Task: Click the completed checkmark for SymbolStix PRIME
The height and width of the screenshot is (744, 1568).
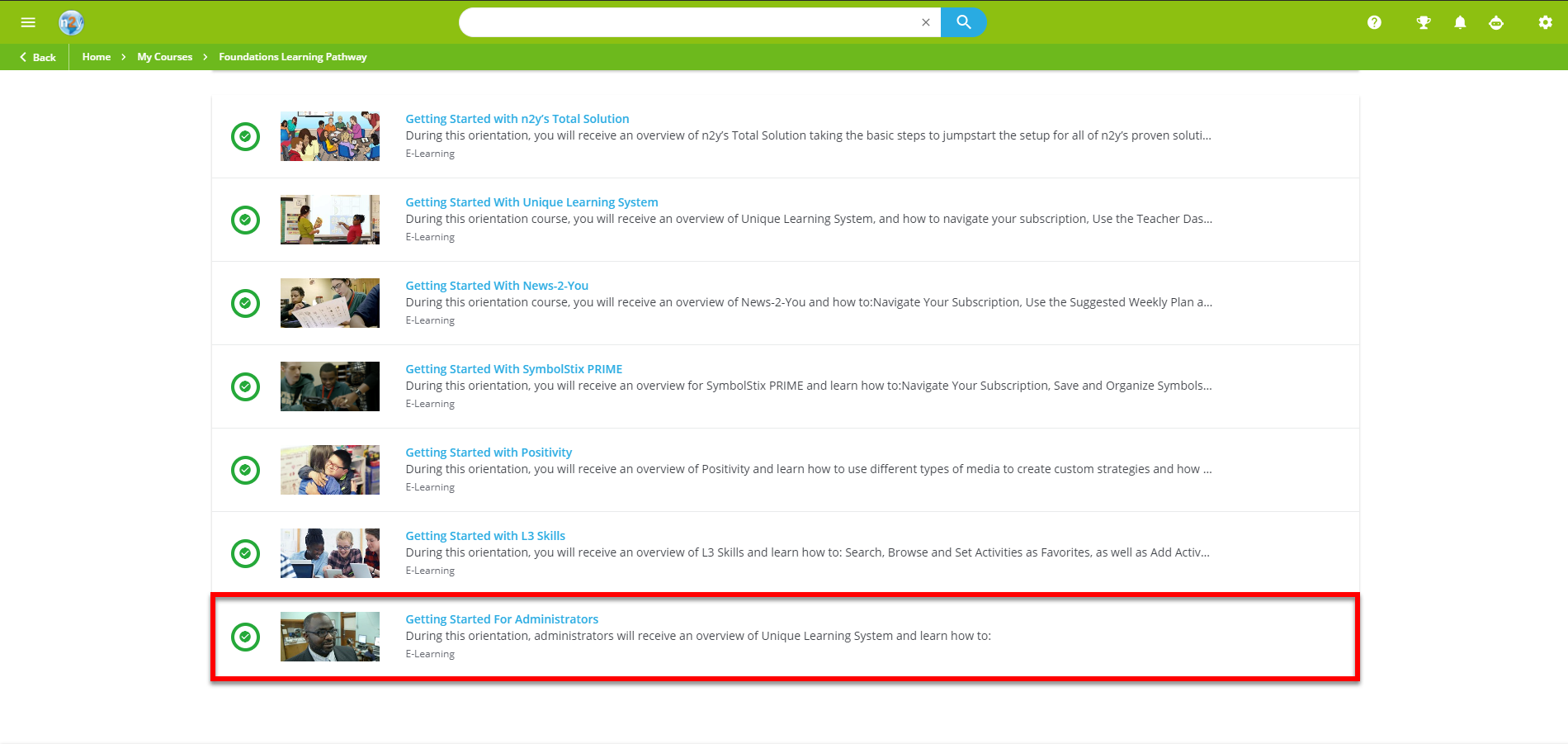Action: pyautogui.click(x=245, y=386)
